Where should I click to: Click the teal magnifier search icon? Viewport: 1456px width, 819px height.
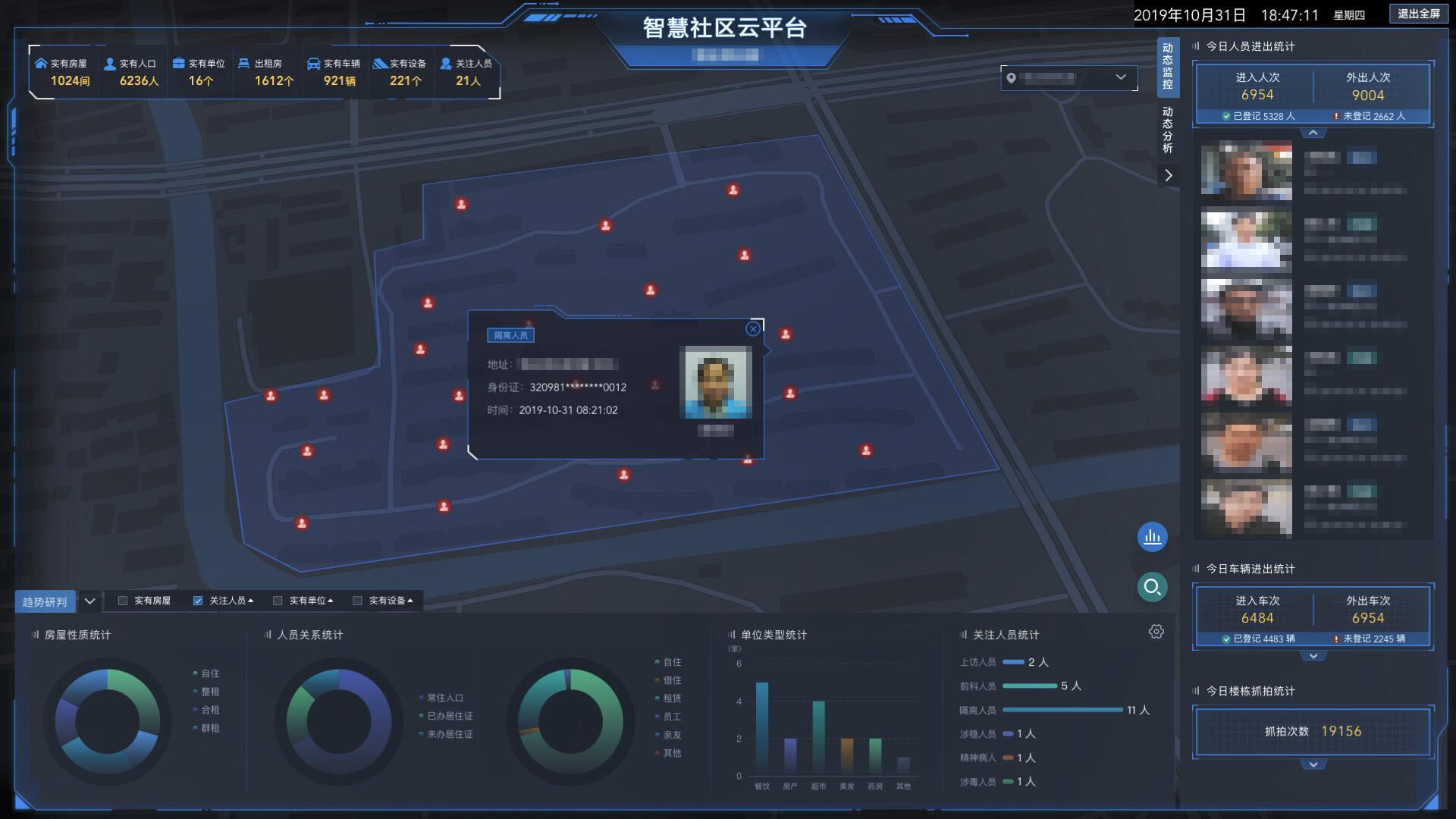point(1152,587)
